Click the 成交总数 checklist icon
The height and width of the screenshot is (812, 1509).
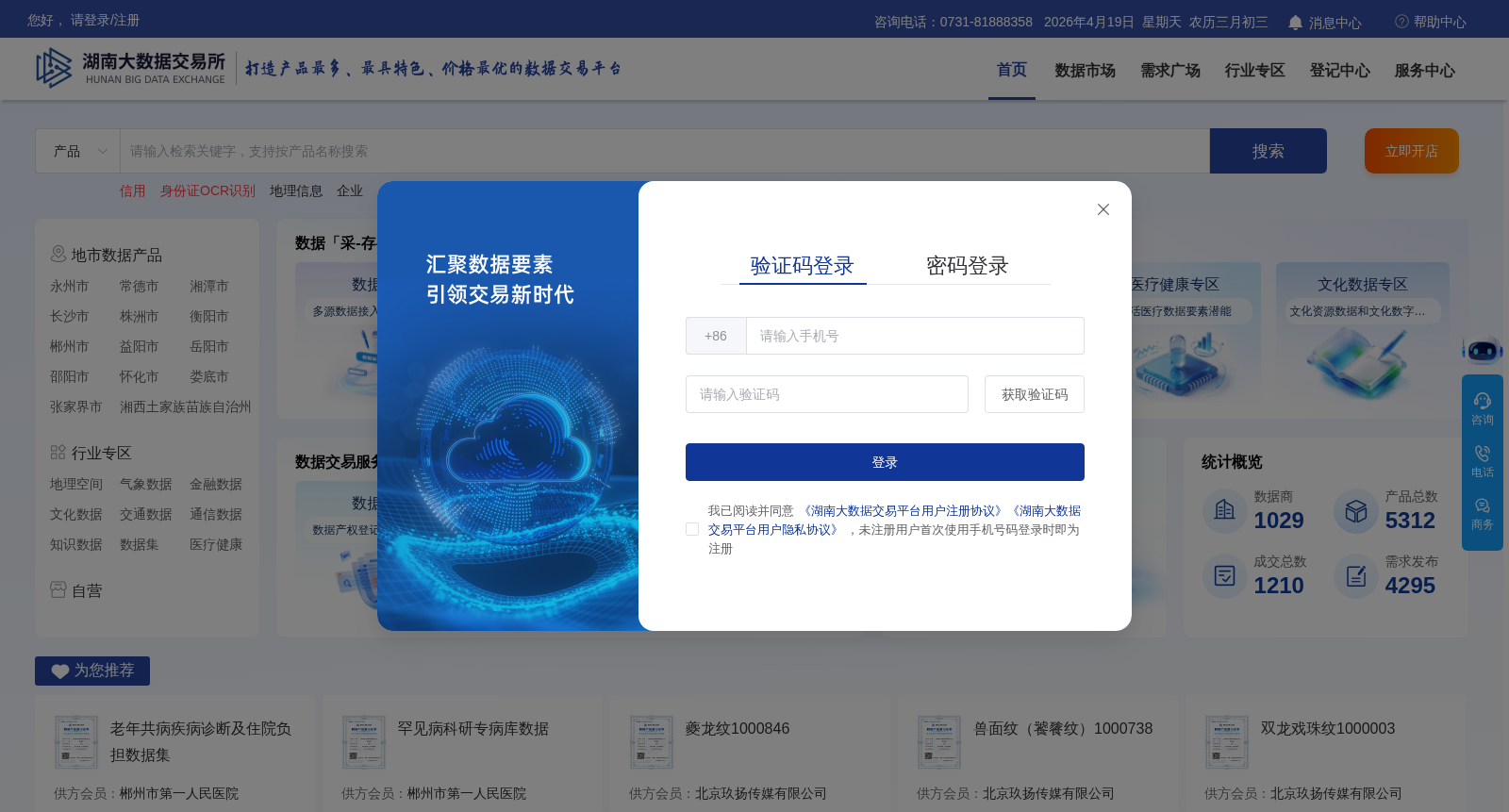(1225, 575)
